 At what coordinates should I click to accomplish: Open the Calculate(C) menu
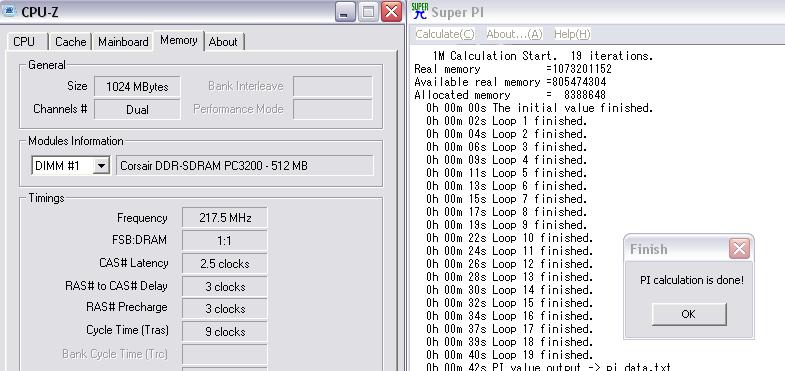445,34
